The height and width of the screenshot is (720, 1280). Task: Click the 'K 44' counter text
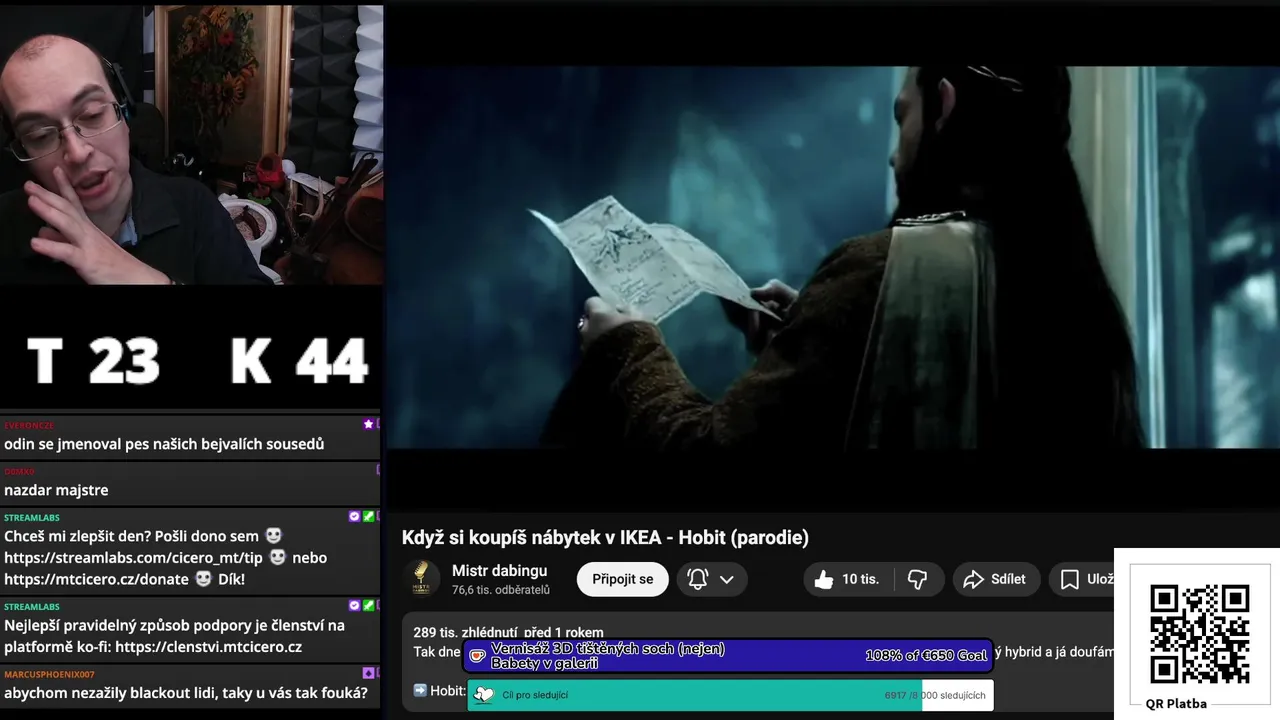(x=299, y=361)
